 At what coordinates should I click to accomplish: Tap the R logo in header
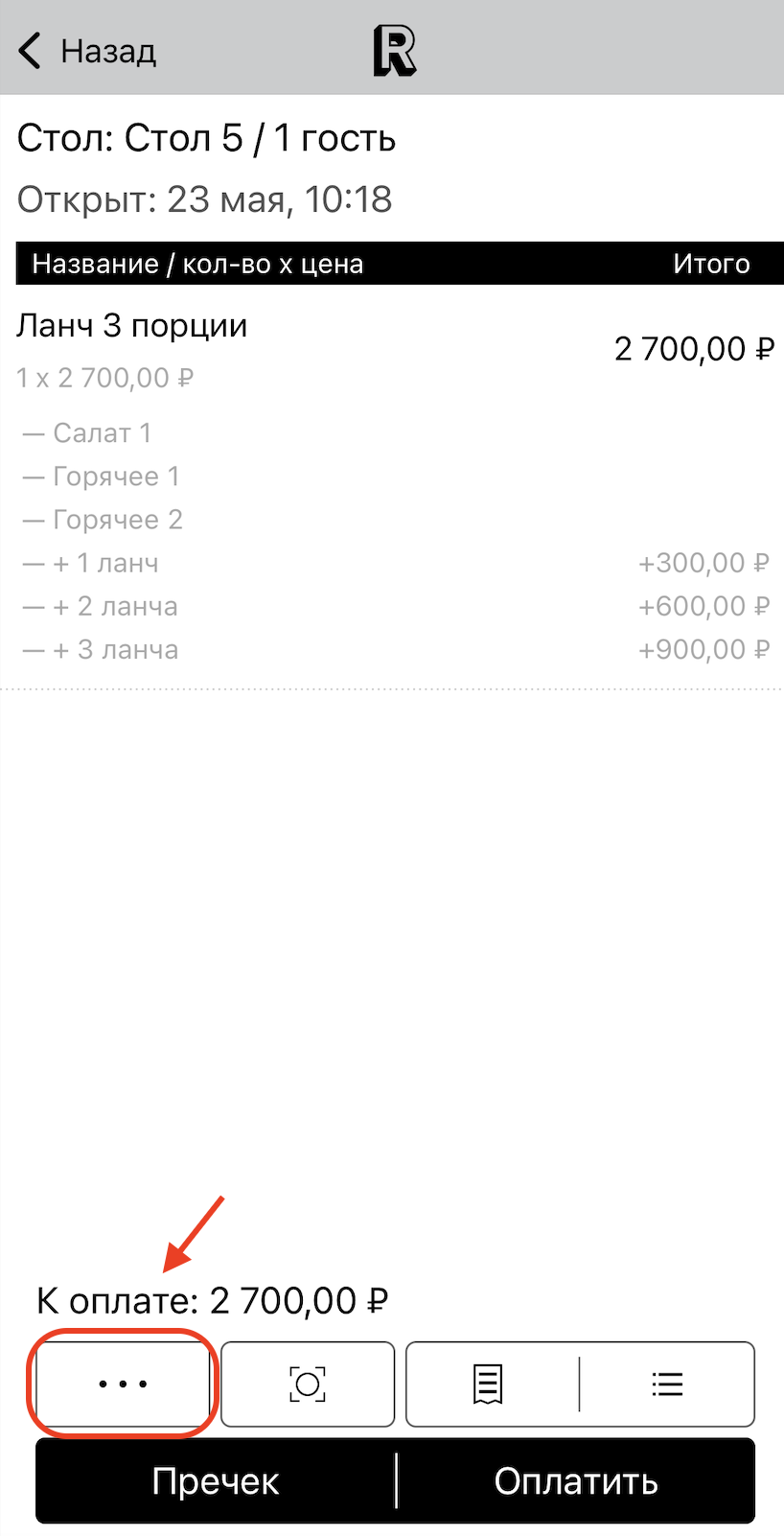(x=395, y=51)
